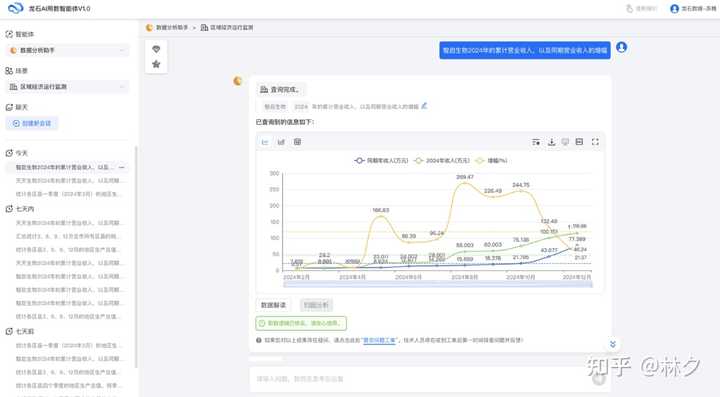The image size is (720, 397).
Task: Click the orange assistant avatar beside the reply
Action: (x=237, y=81)
